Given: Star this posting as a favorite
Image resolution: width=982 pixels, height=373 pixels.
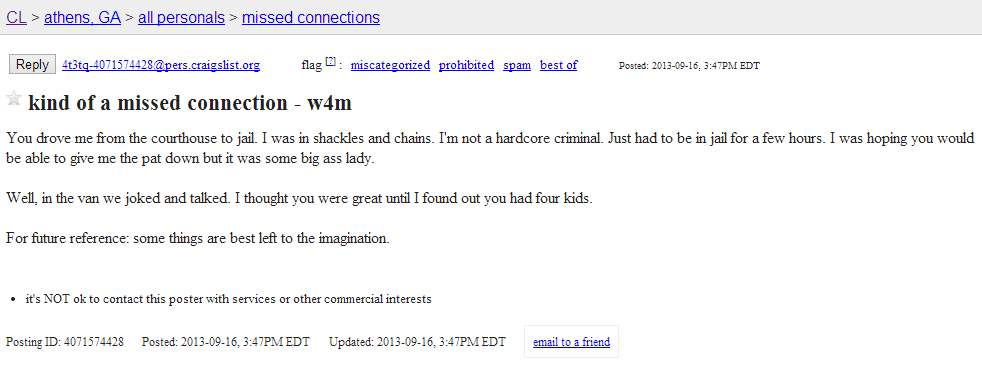Looking at the screenshot, I should [14, 98].
